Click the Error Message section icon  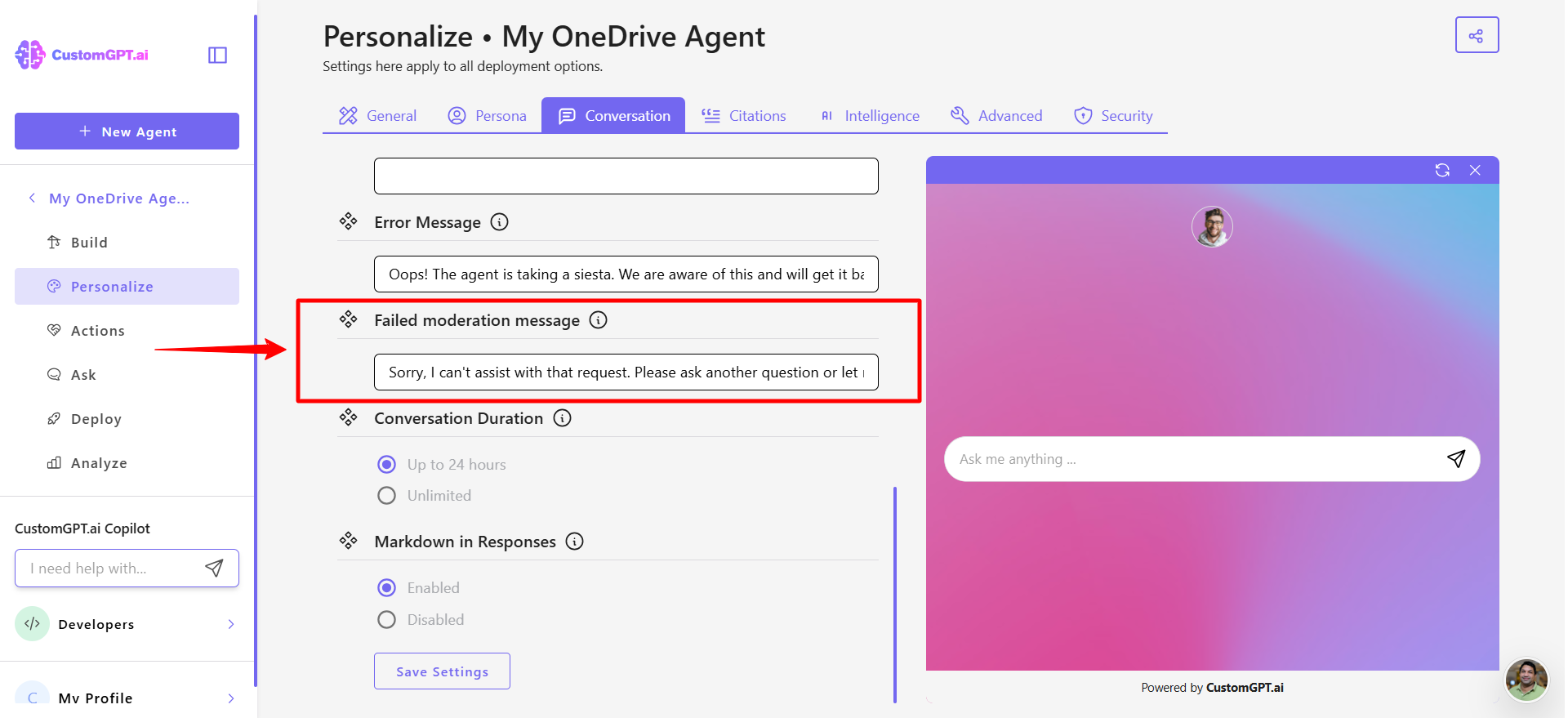coord(349,221)
